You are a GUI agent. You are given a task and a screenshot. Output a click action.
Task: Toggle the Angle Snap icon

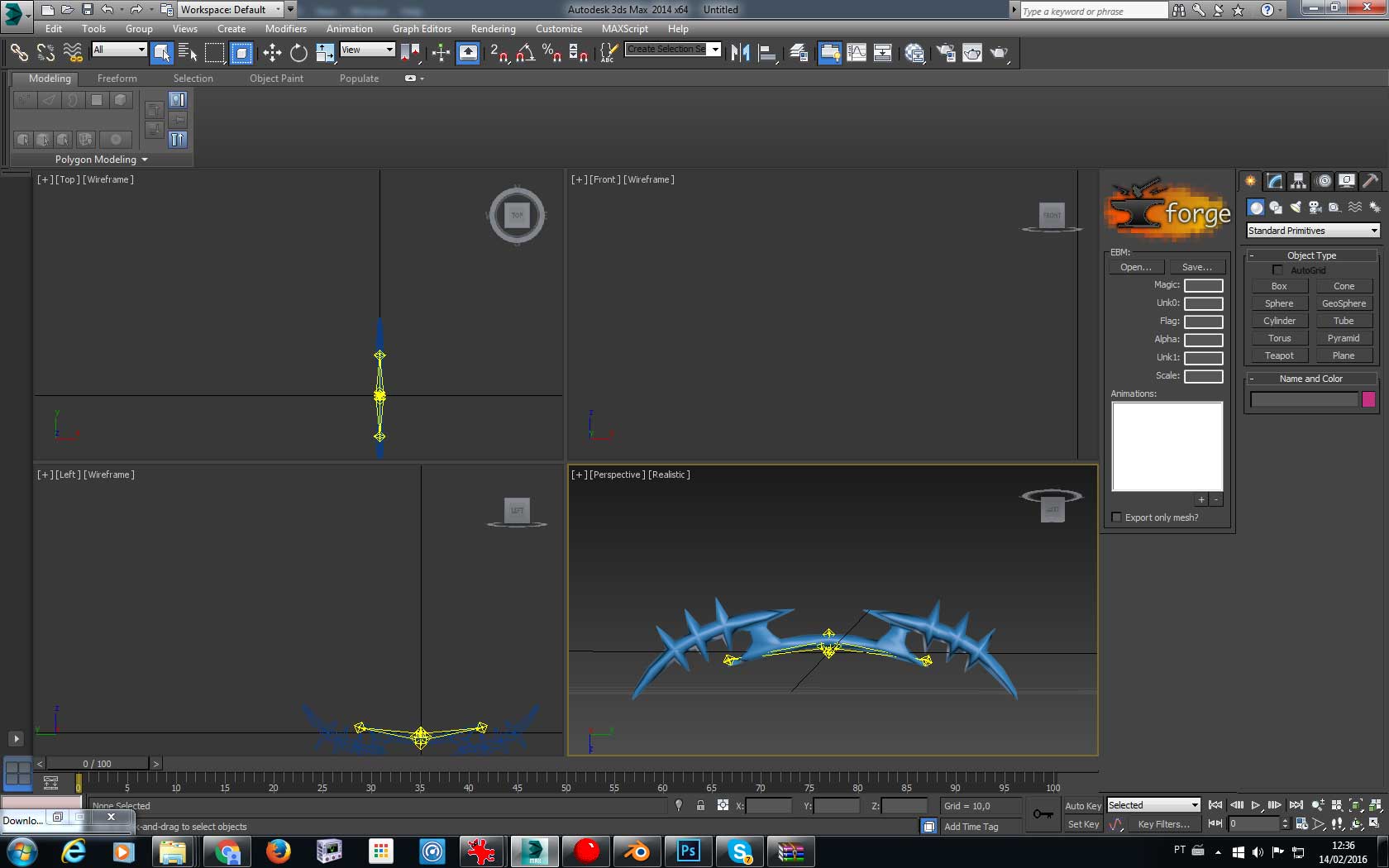[525, 53]
